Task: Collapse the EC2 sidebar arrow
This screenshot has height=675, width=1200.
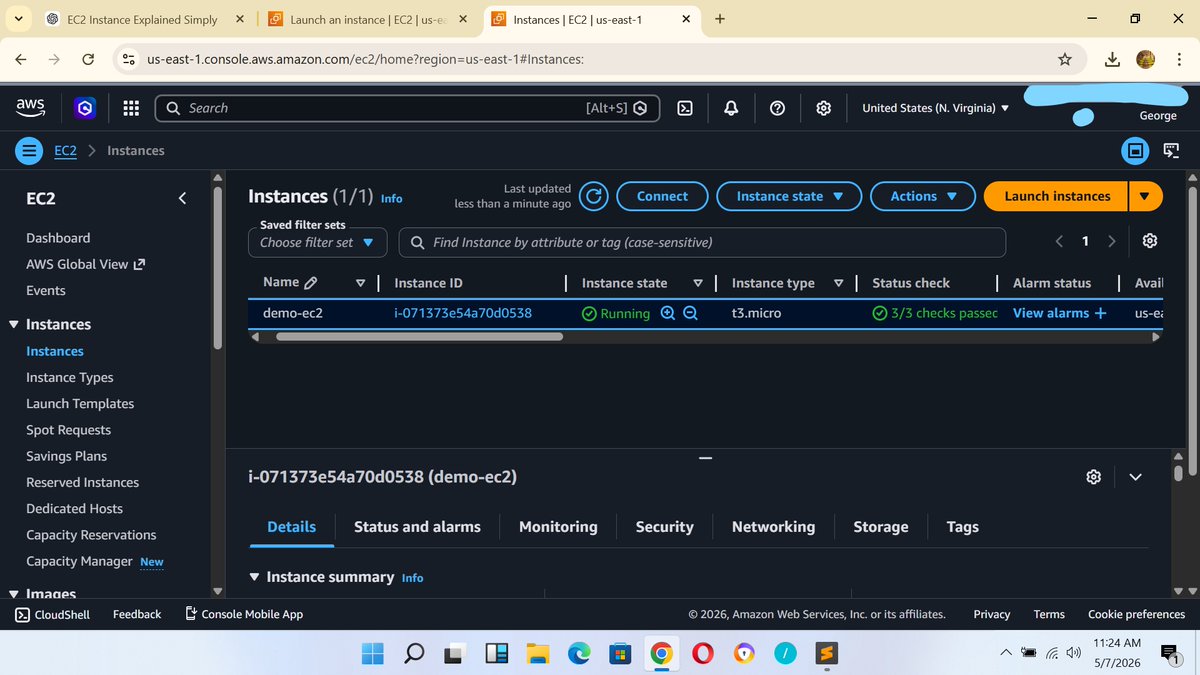Action: click(182, 198)
